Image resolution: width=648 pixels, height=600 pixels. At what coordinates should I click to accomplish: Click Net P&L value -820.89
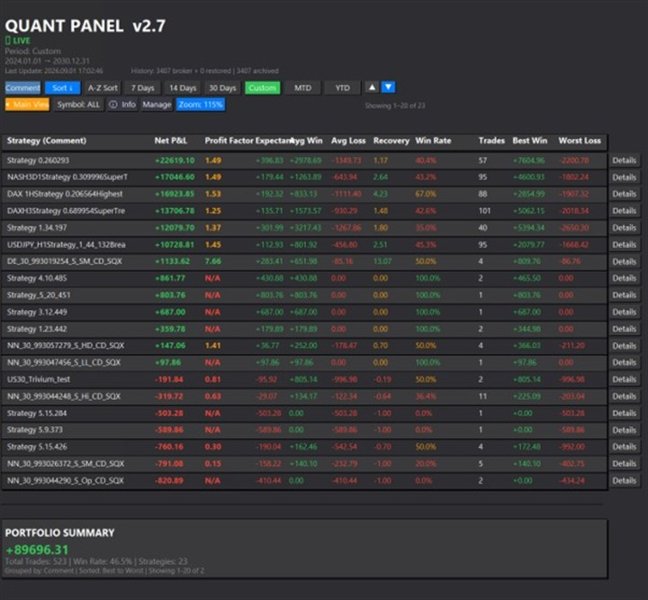pyautogui.click(x=169, y=481)
